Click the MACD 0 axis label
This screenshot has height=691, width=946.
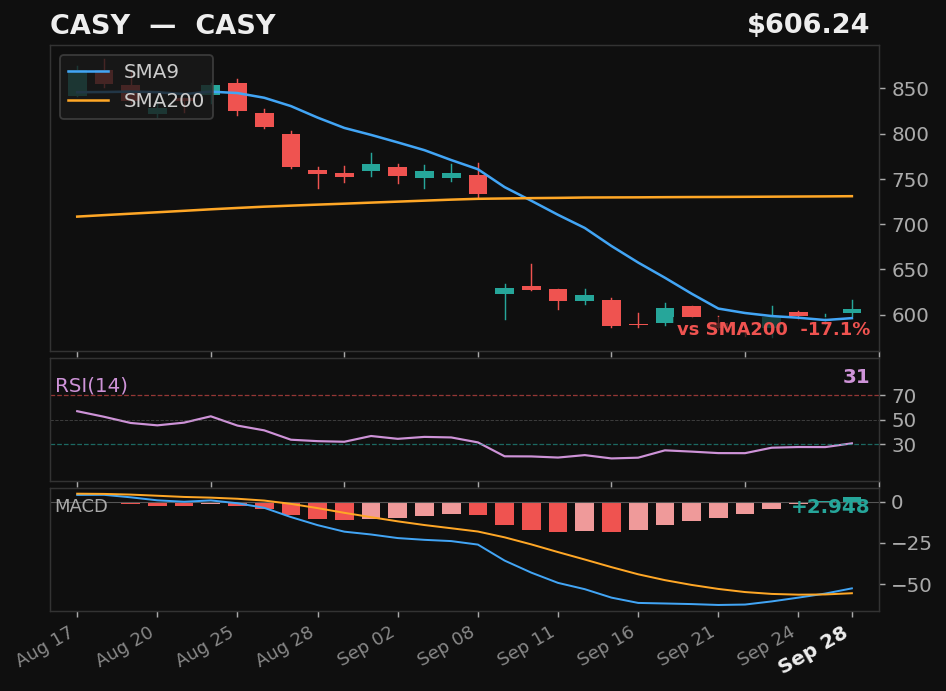[898, 502]
